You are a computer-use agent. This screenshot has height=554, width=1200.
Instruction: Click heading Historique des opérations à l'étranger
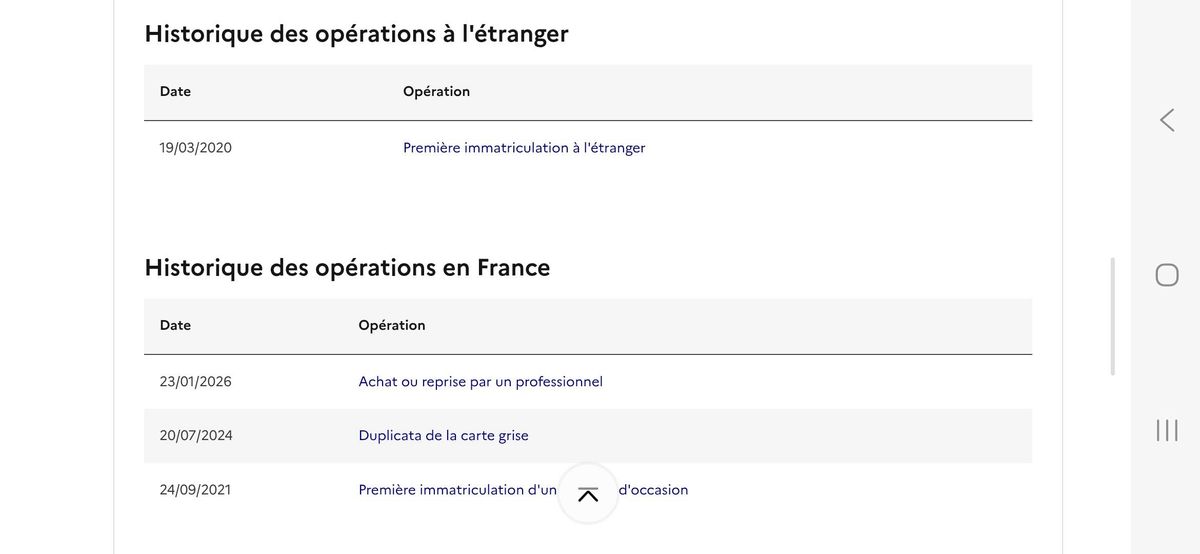356,33
